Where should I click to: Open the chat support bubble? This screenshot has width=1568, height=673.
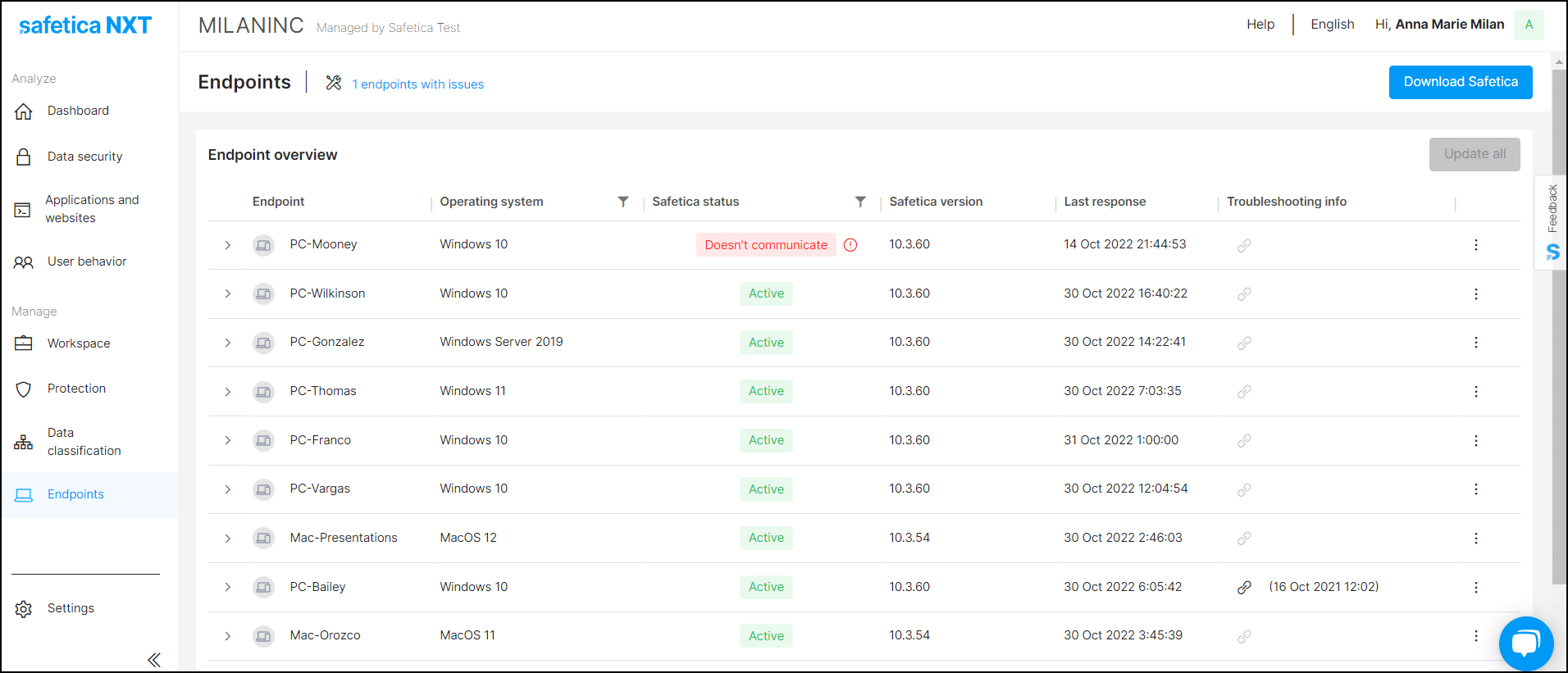pos(1525,643)
